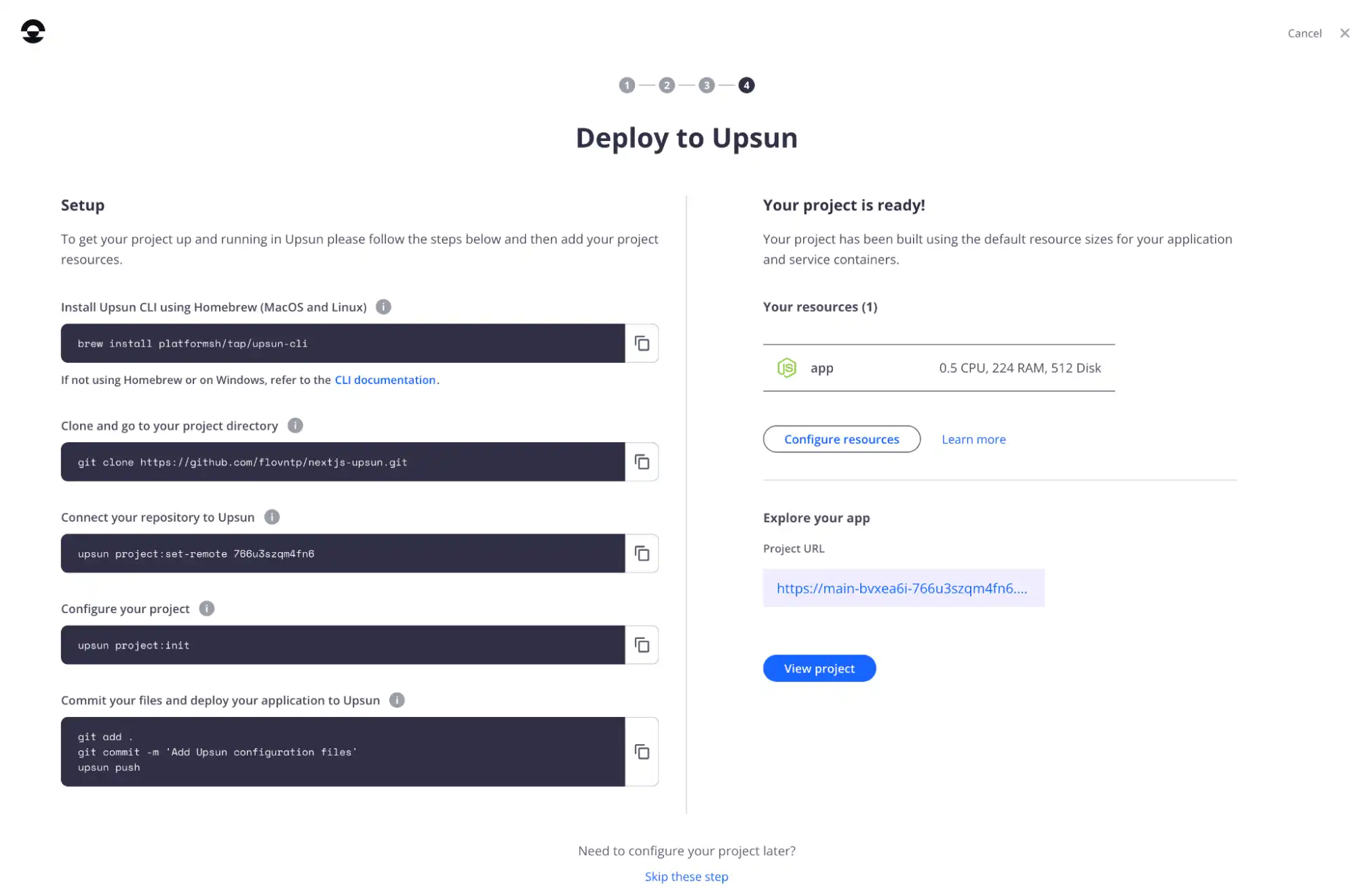Screen dimensions: 1356x896
Task: Click Skip these step link
Action: [686, 876]
